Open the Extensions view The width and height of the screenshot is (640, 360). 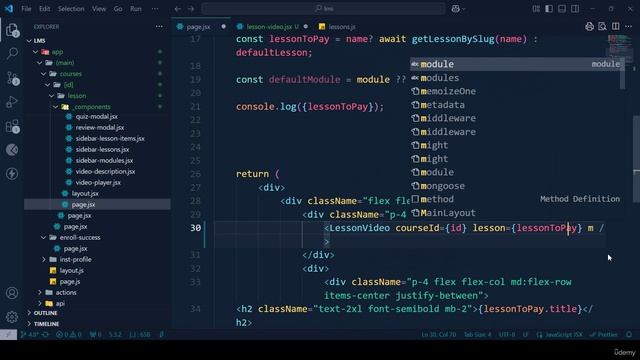(x=12, y=126)
